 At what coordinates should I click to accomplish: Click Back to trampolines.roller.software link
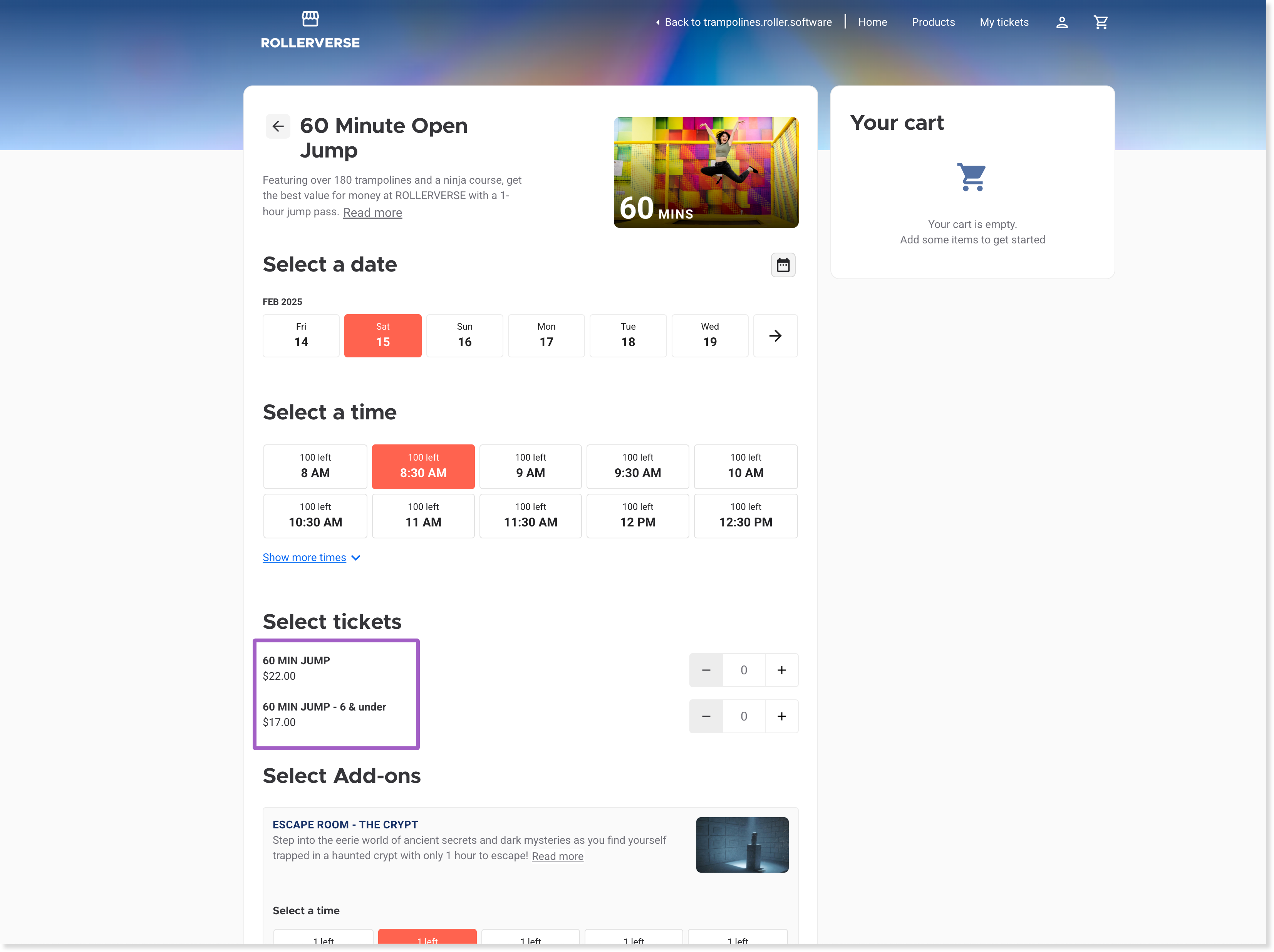click(743, 22)
